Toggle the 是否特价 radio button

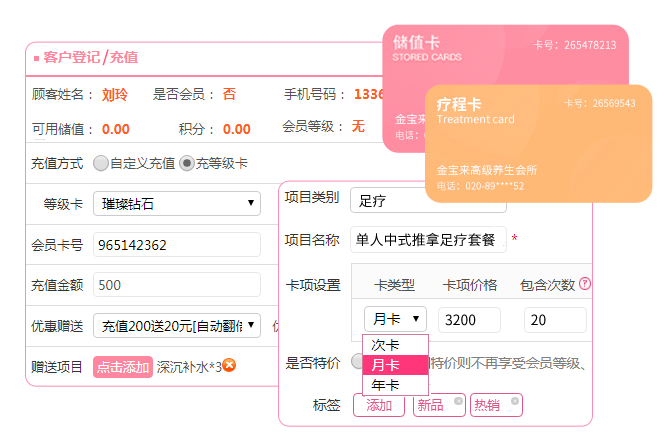[x=358, y=361]
